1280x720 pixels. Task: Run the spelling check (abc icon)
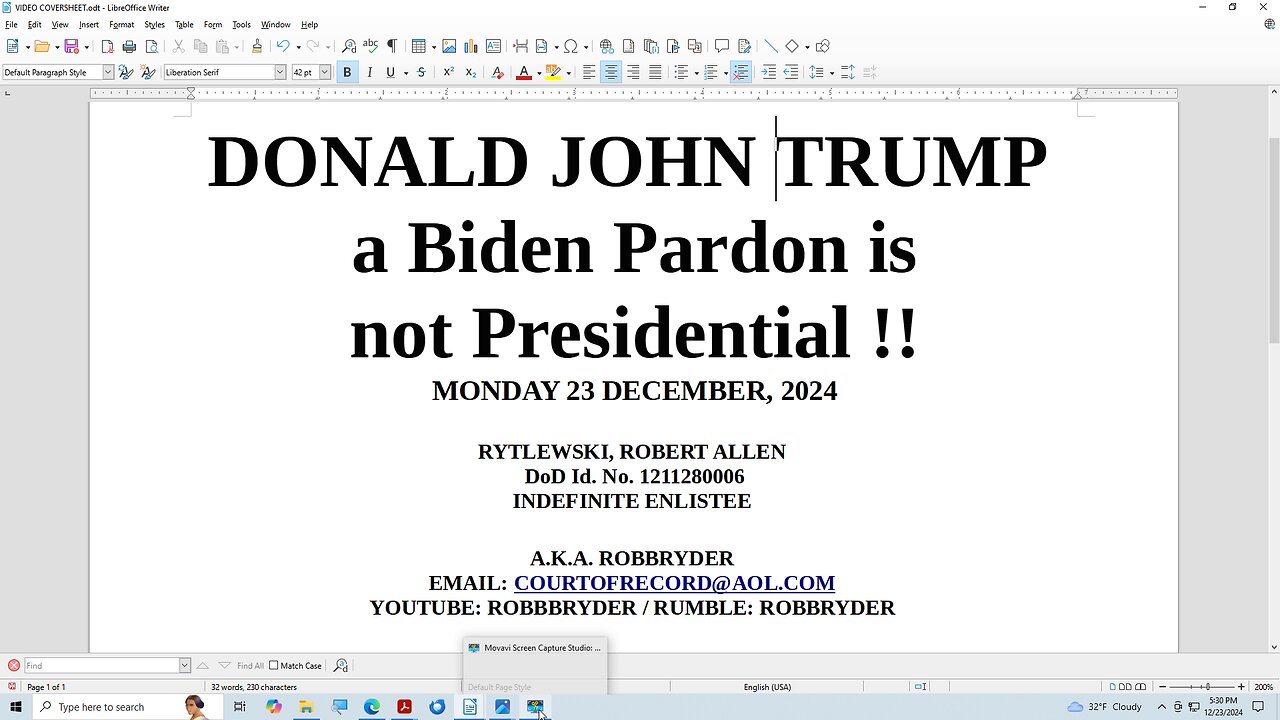tap(370, 46)
